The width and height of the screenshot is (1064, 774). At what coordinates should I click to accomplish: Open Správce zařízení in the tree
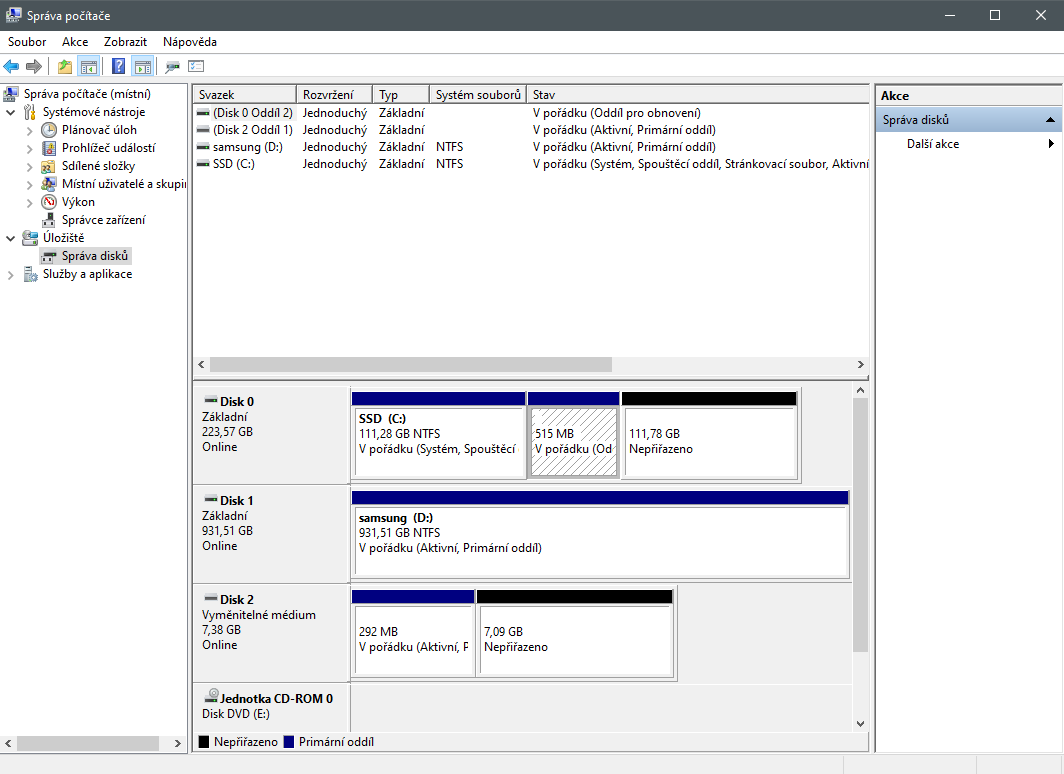103,220
